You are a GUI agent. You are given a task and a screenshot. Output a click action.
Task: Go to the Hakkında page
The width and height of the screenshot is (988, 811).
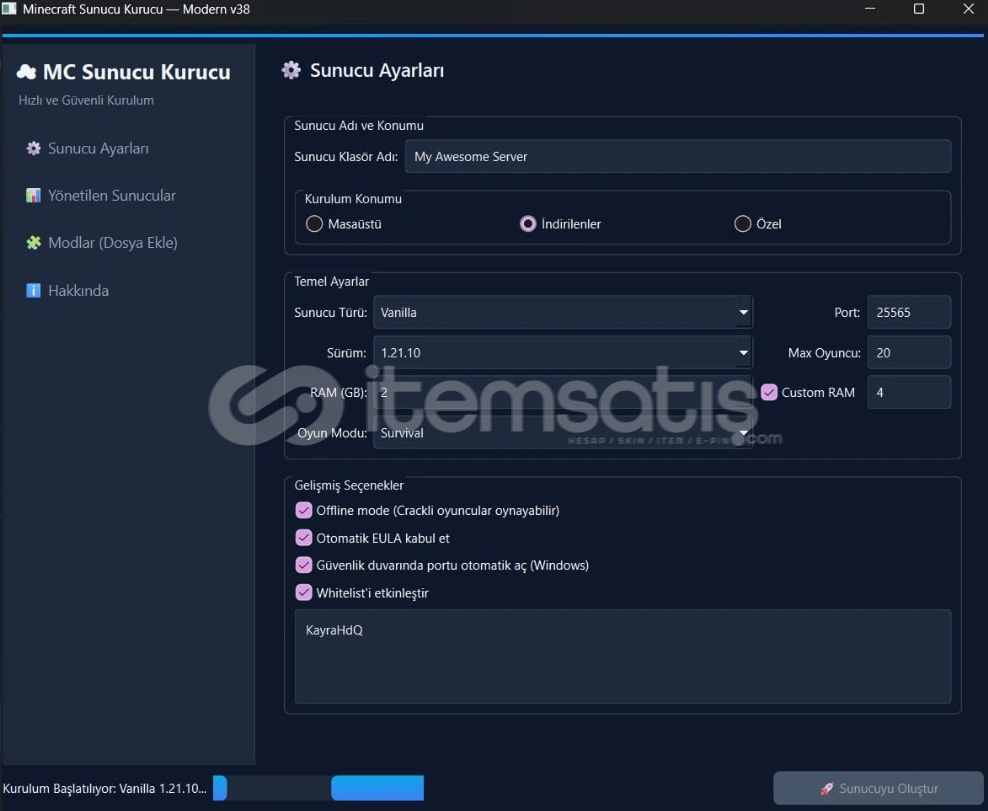click(x=78, y=291)
